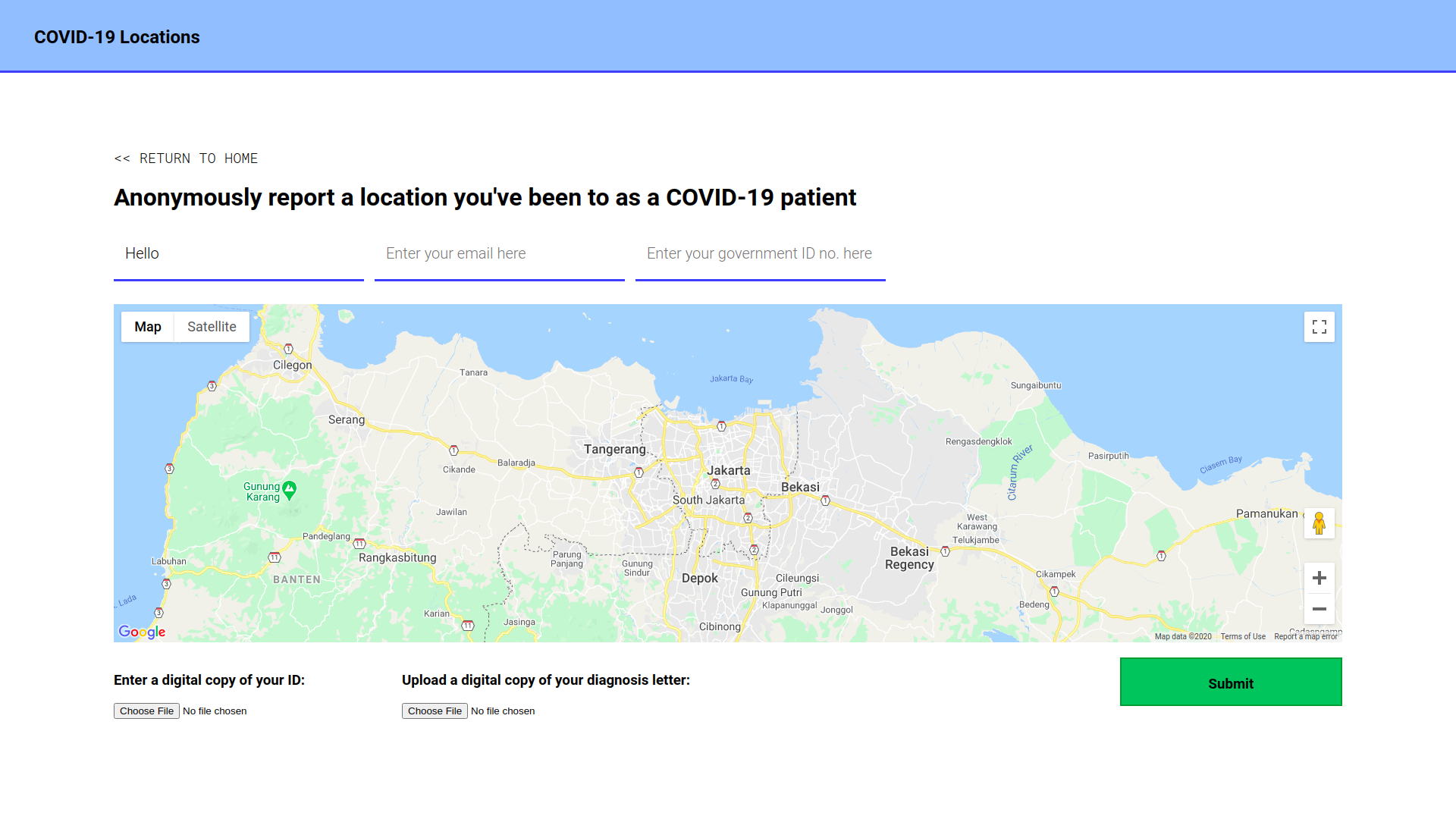
Task: Click Jakarta on the map
Action: click(729, 470)
